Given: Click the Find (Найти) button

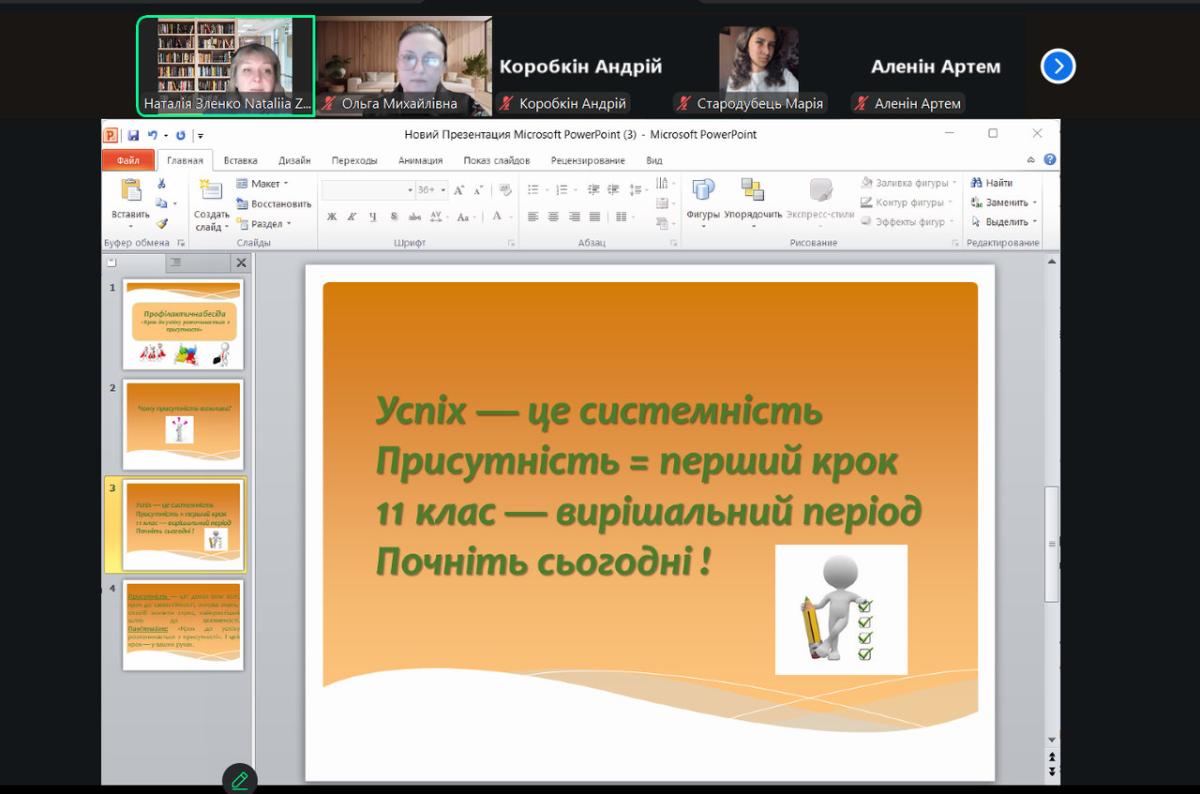Looking at the screenshot, I should [992, 183].
